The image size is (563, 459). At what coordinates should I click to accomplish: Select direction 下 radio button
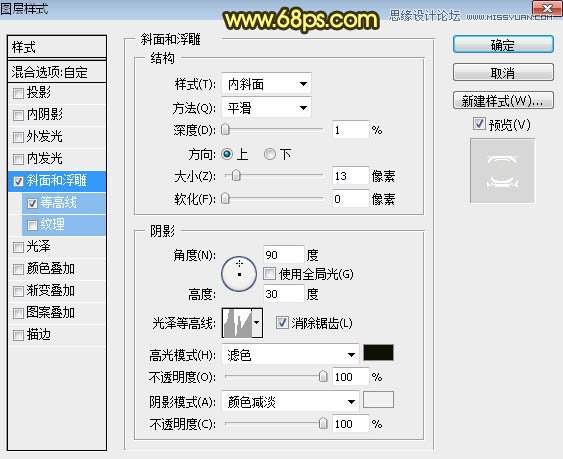point(270,154)
